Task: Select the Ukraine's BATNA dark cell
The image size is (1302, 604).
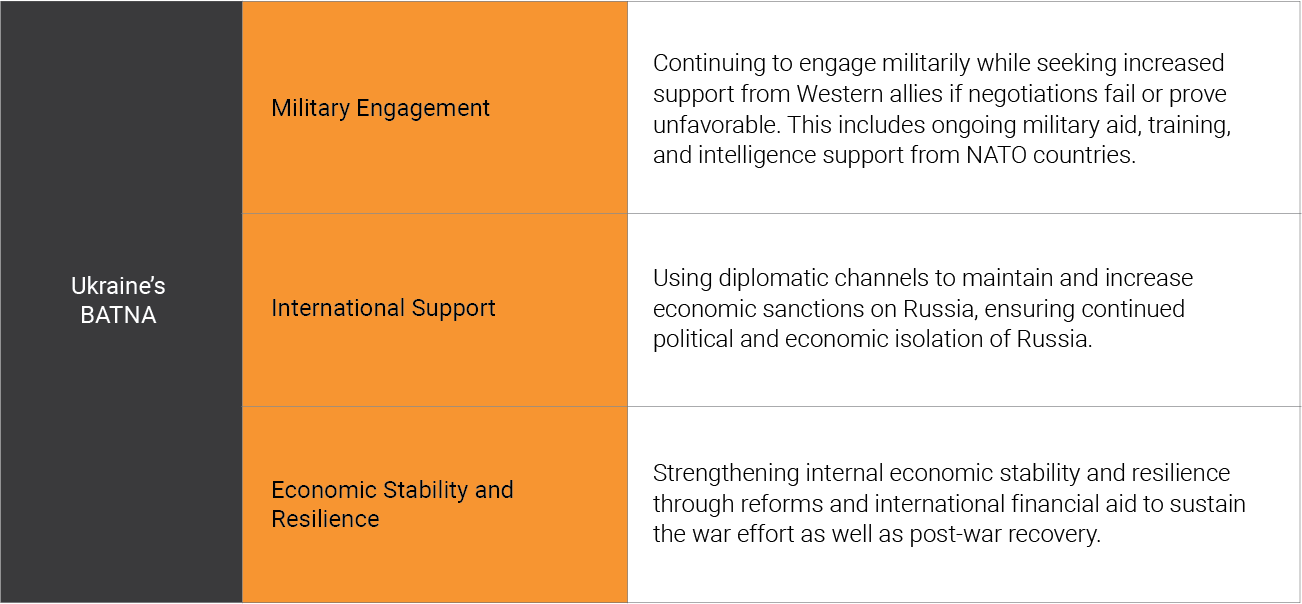Action: point(121,302)
